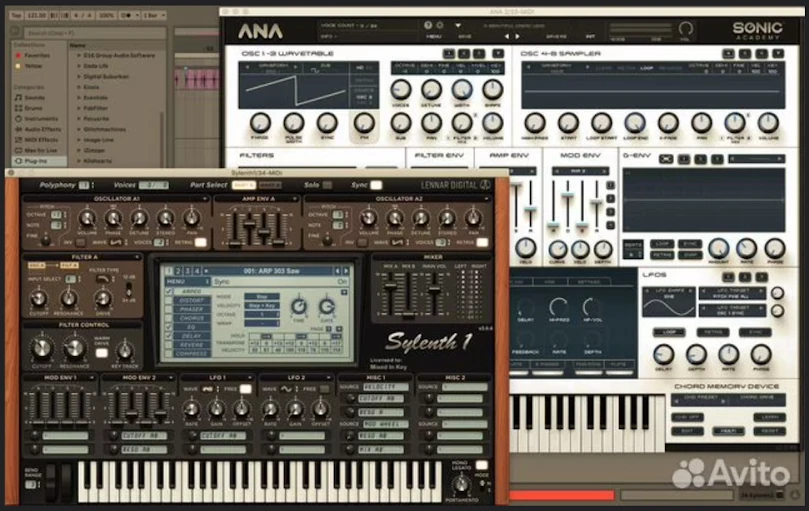809x511 pixels.
Task: Toggle the Sylenth1 Solo switch
Action: click(x=327, y=185)
